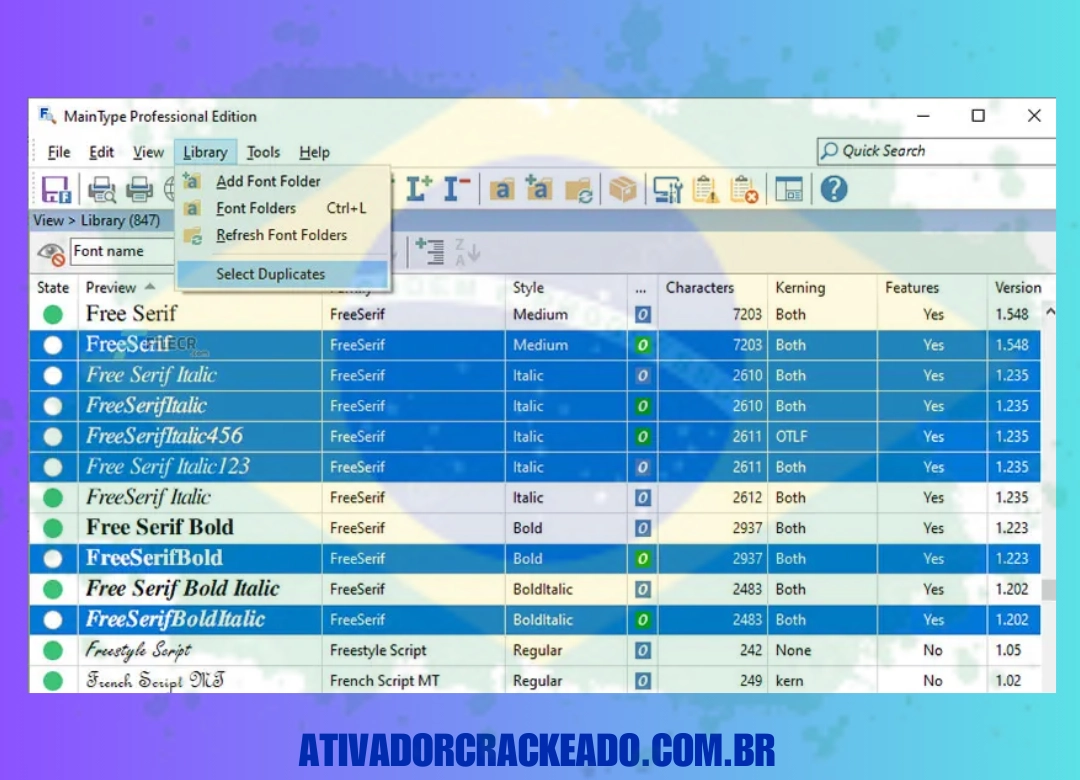
Task: Open the Tools menu
Action: coord(263,152)
